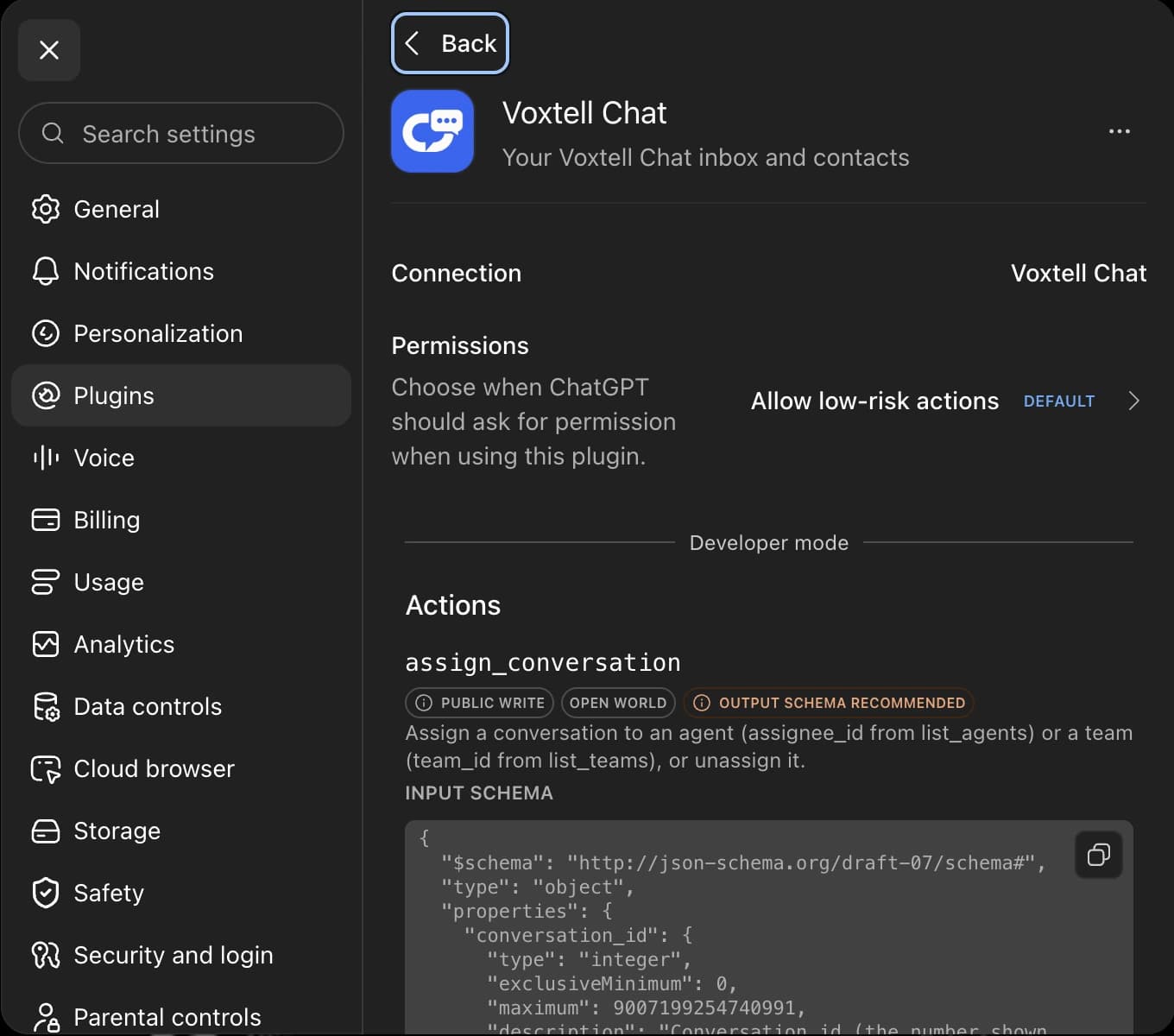Switch to Billing section
The height and width of the screenshot is (1036, 1174).
coord(181,520)
